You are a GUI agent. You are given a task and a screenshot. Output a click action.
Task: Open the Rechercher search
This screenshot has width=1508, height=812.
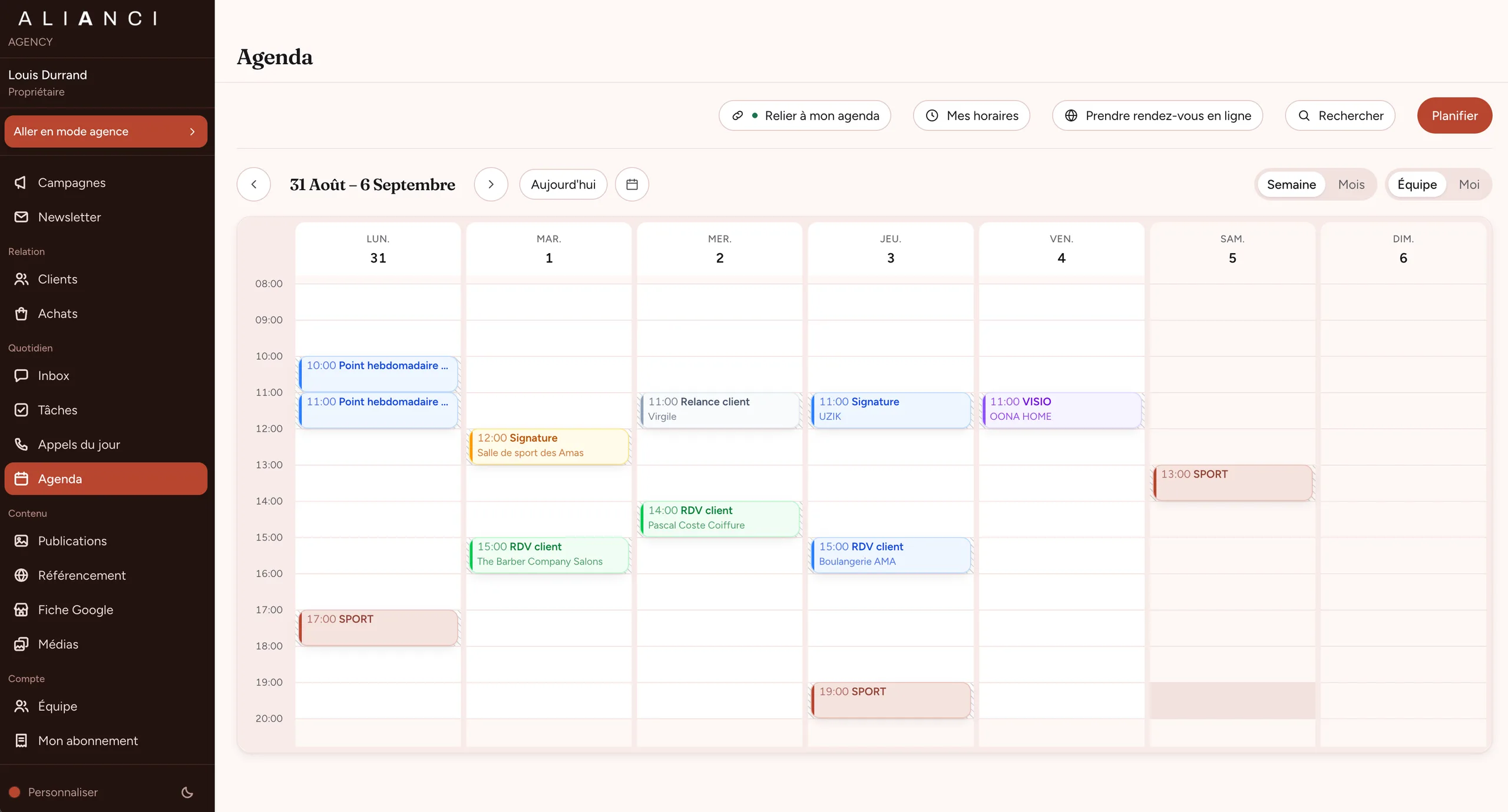pos(1340,115)
